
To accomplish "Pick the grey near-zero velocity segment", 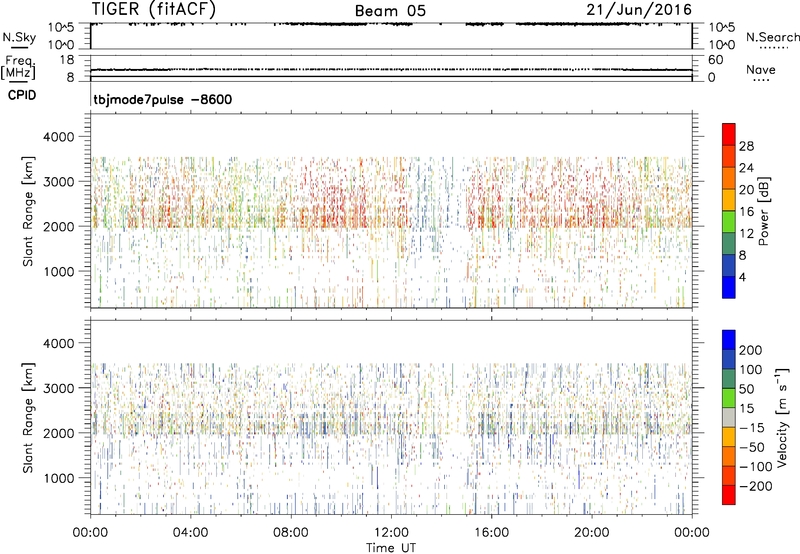I will (729, 417).
